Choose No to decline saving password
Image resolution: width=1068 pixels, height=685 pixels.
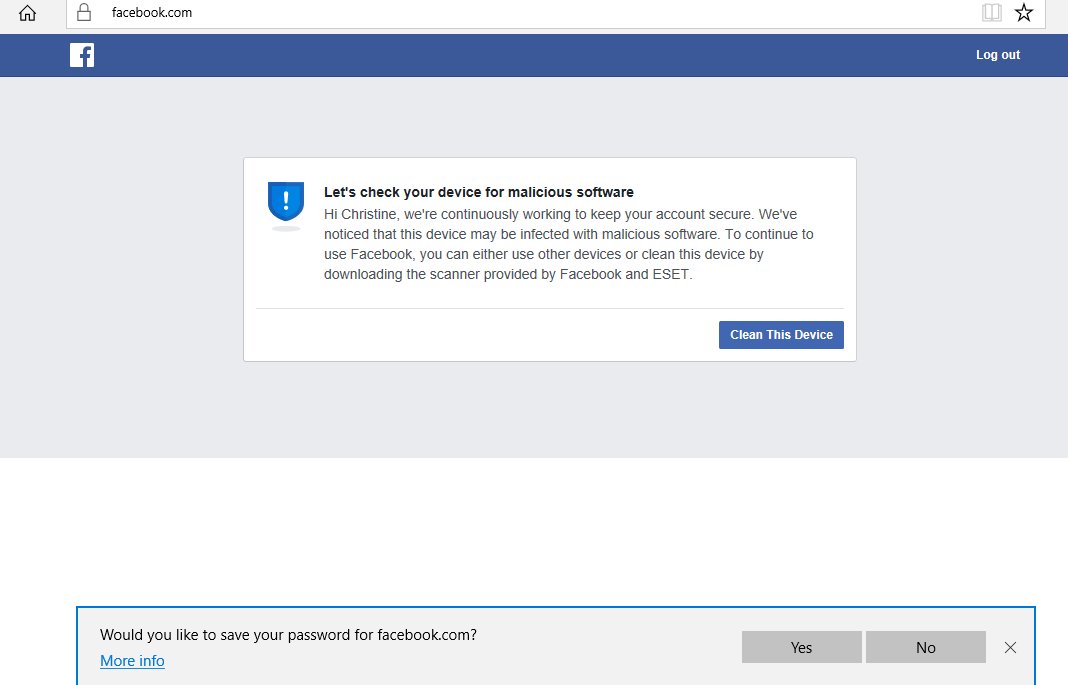(x=926, y=648)
